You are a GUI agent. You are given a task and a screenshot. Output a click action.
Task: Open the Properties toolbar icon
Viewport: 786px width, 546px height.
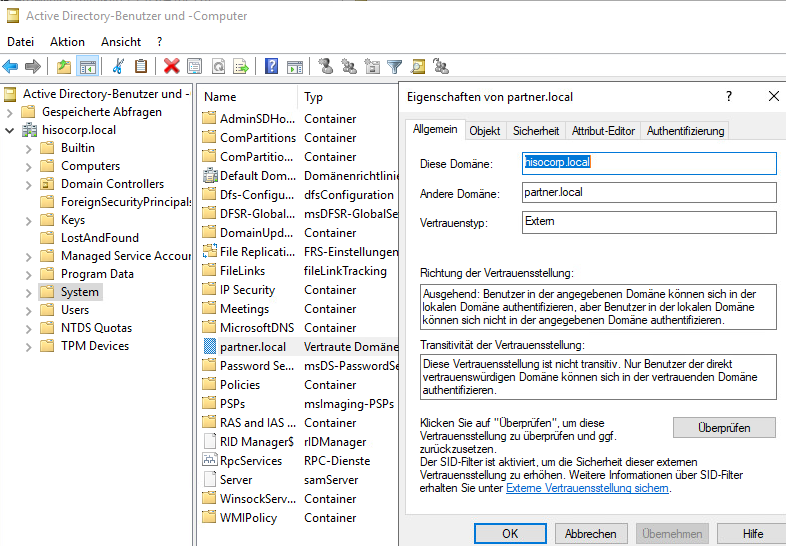[194, 66]
